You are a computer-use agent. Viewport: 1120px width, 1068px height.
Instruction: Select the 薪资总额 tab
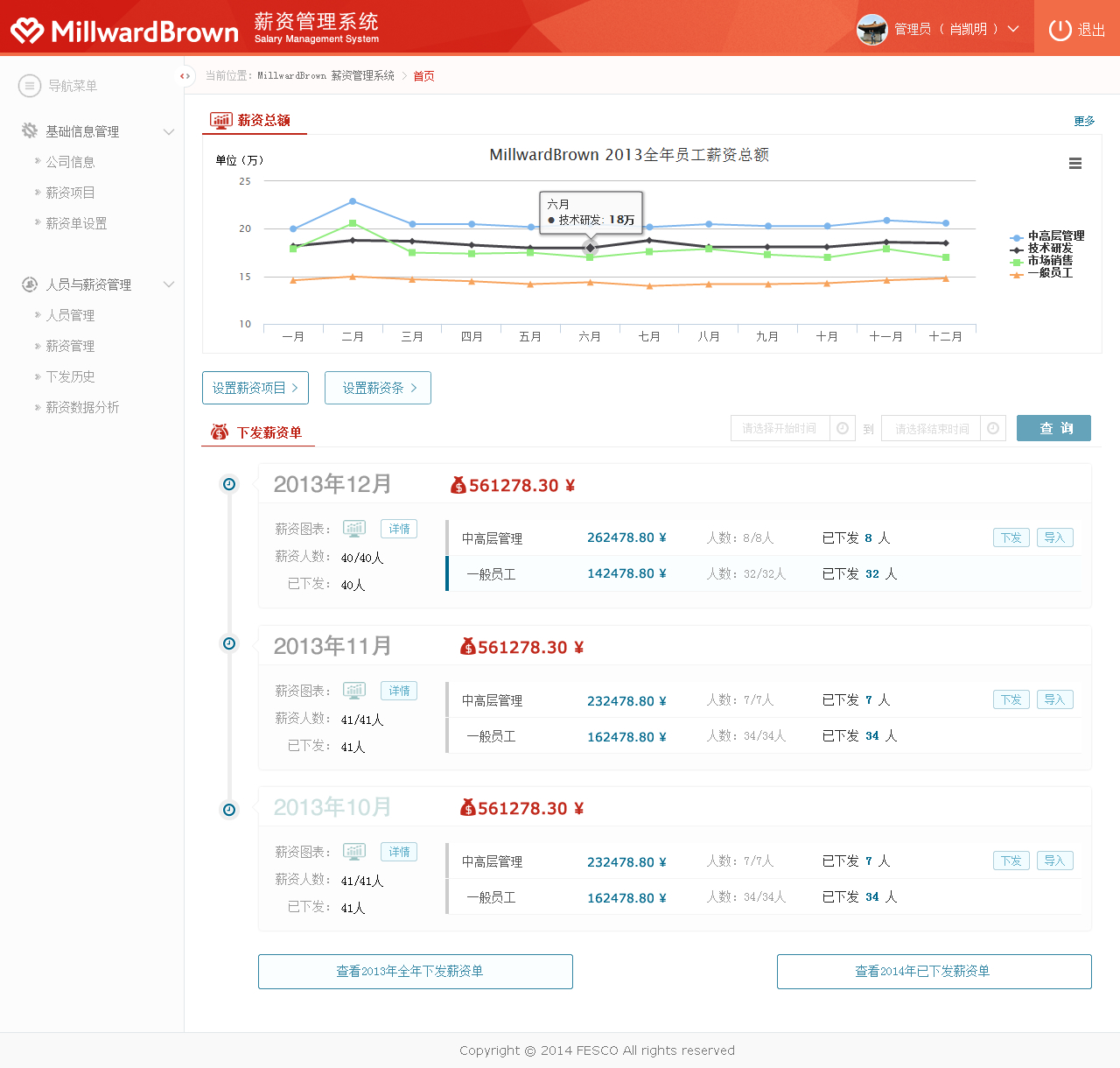pos(255,120)
